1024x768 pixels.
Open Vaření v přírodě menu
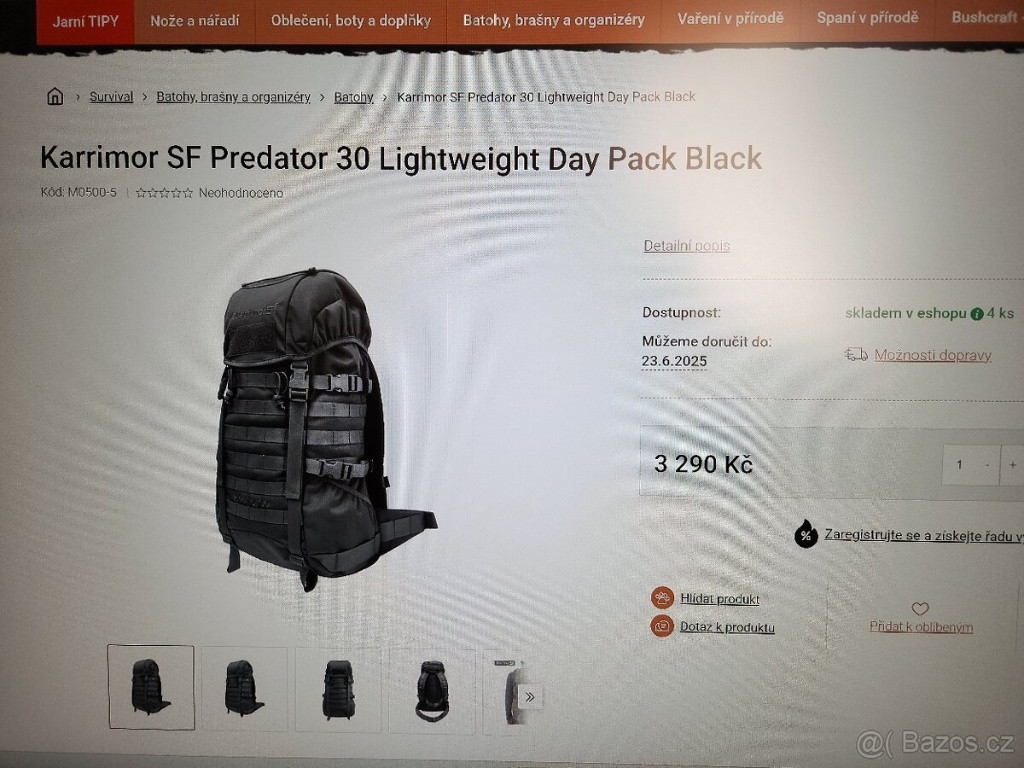730,19
